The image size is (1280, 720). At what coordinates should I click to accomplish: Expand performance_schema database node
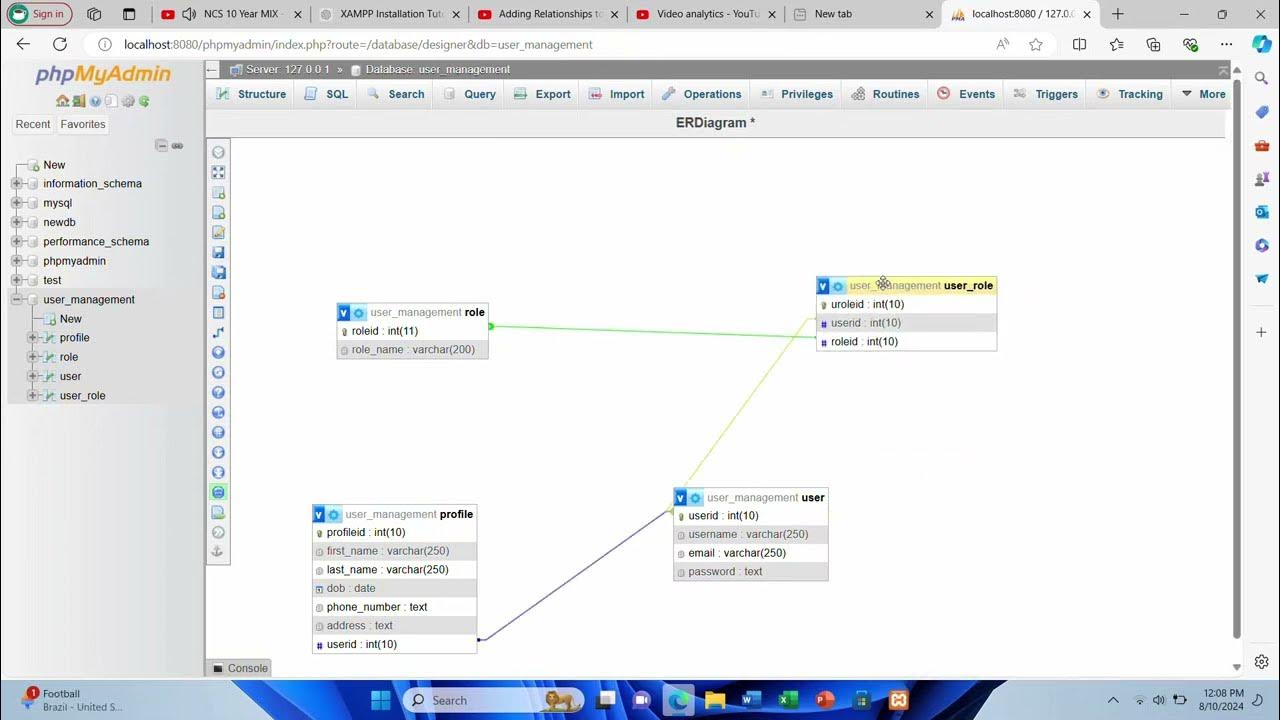coord(16,241)
